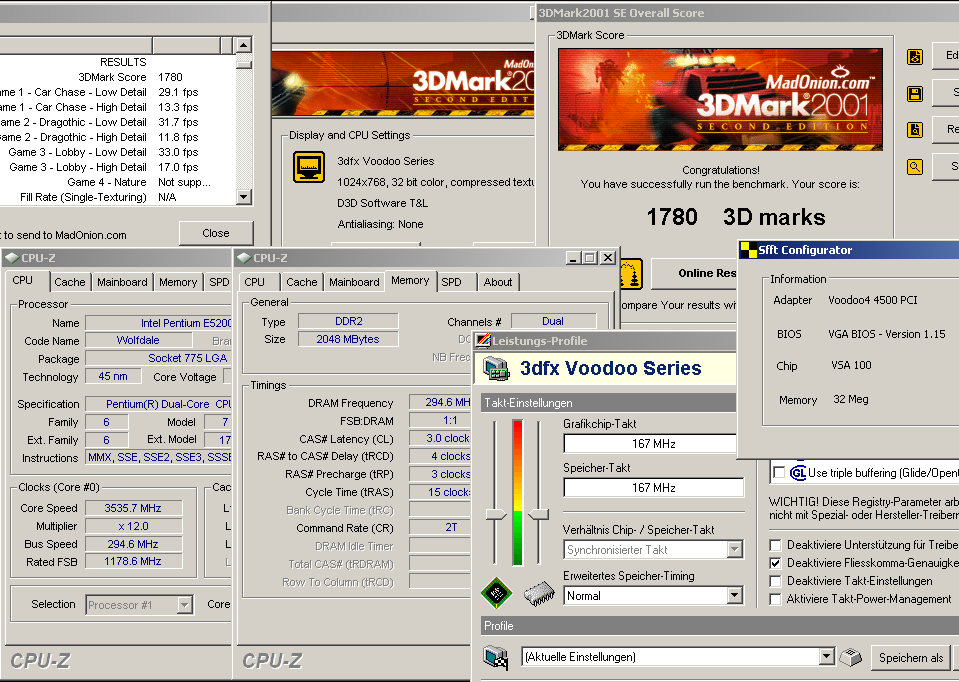This screenshot has width=959, height=682.
Task: Click the Leistungs-Profile title bar icon
Action: (483, 340)
